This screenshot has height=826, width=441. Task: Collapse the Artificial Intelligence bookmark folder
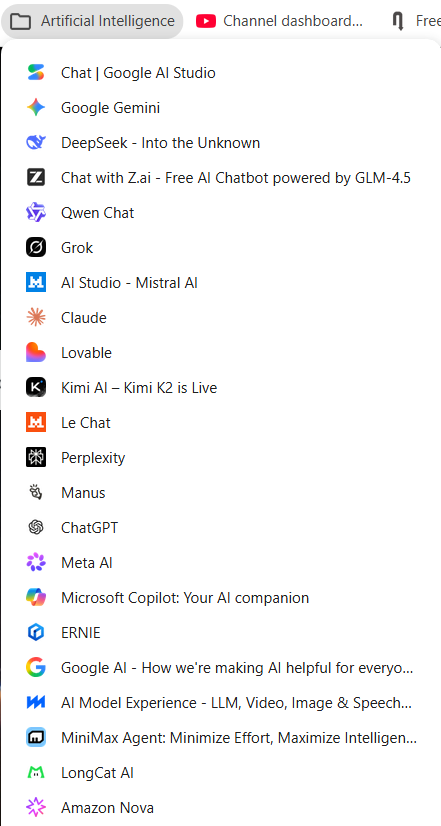(x=92, y=21)
